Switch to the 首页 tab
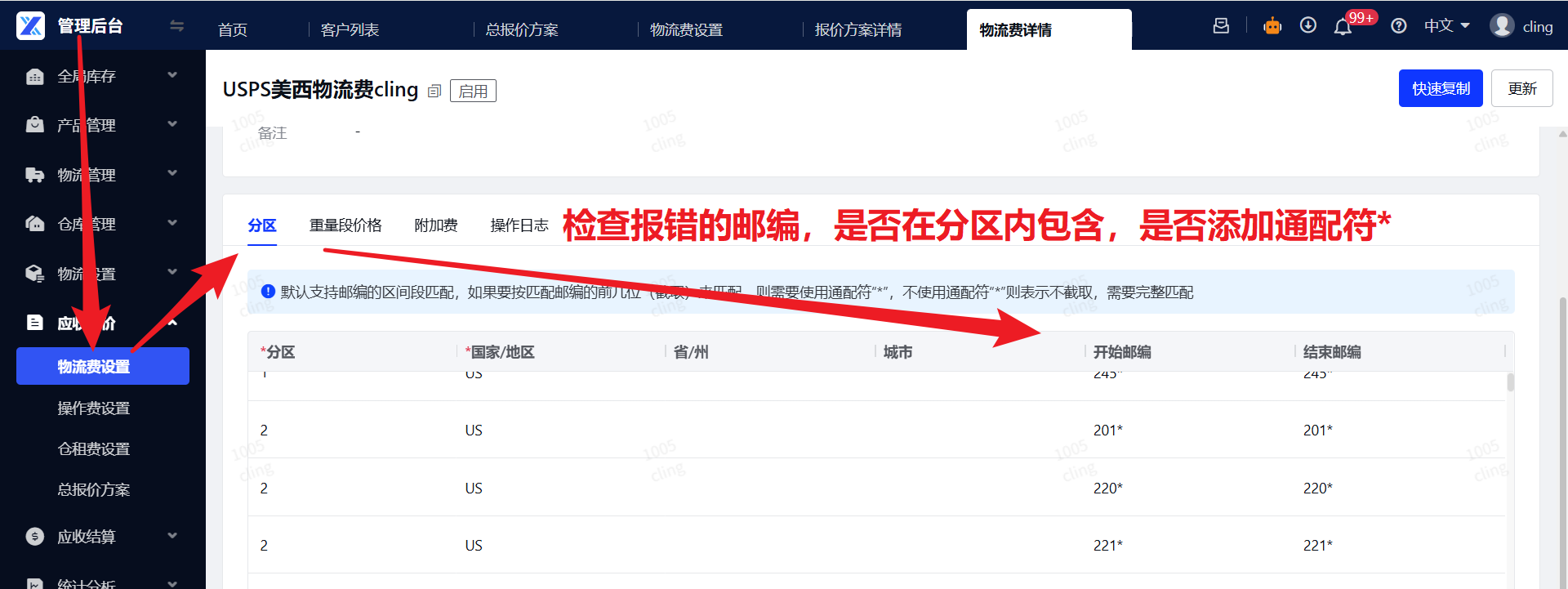Screen dimensions: 1568x589 pyautogui.click(x=233, y=30)
